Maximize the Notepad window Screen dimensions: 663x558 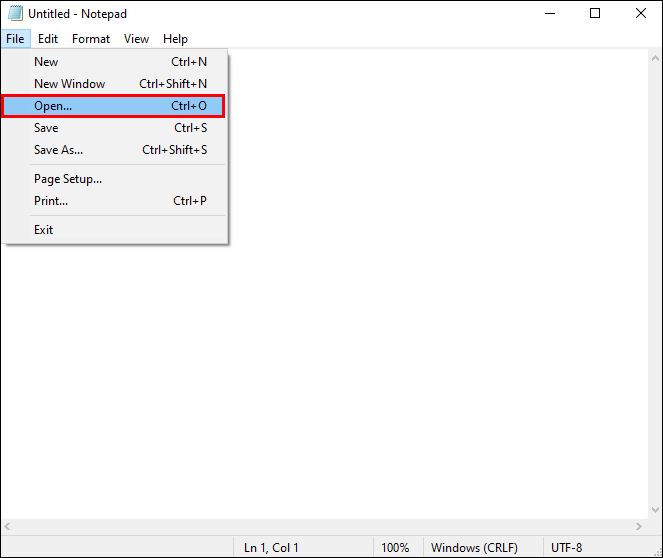tap(595, 14)
